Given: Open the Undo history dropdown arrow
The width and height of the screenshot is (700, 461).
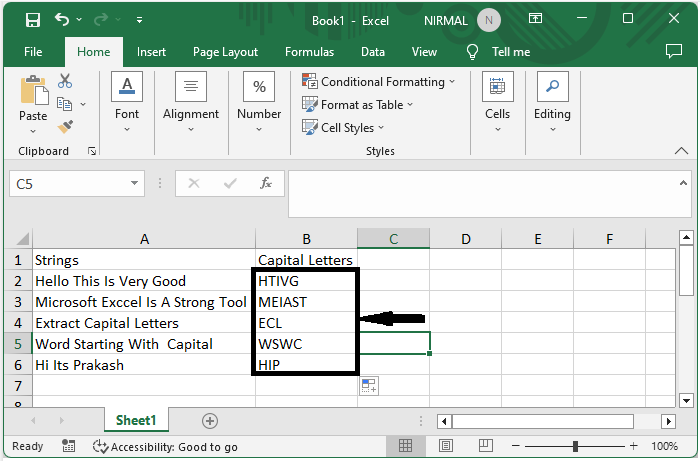Looking at the screenshot, I should (79, 20).
